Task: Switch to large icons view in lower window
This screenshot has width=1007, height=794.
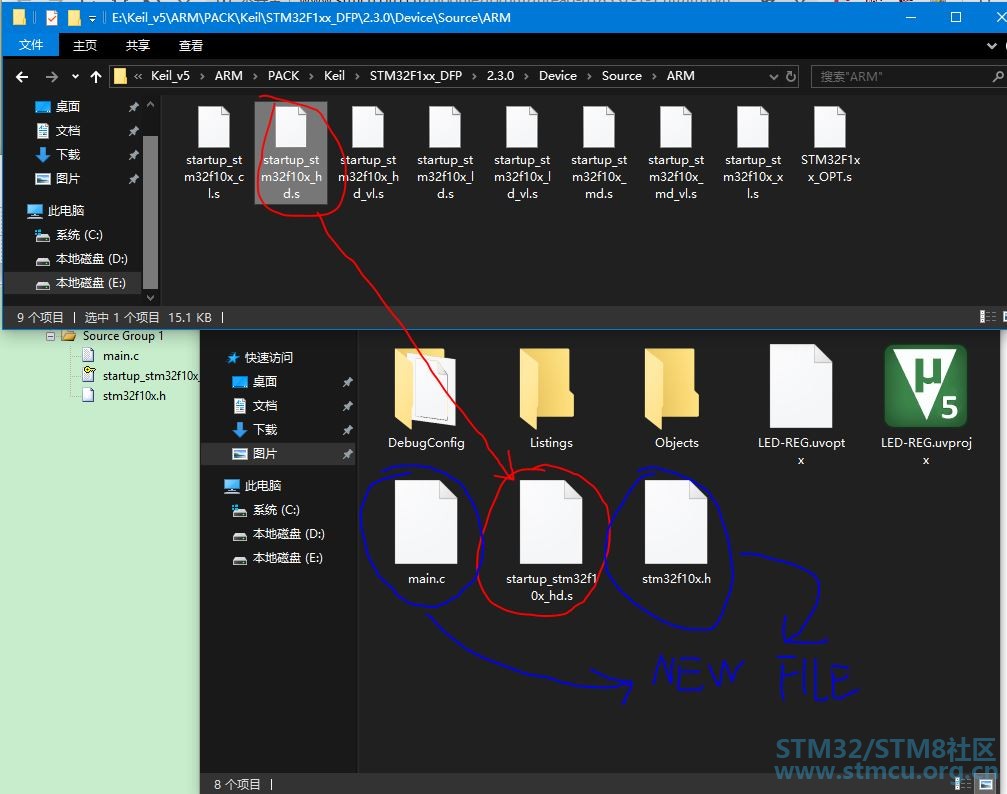Action: click(x=986, y=784)
